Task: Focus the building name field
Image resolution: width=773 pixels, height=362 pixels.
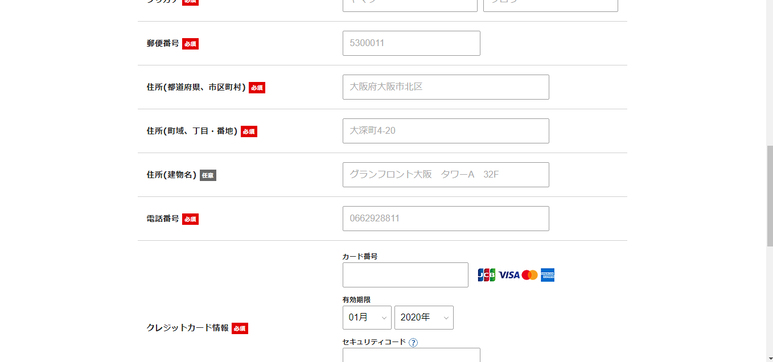Action: click(x=446, y=175)
